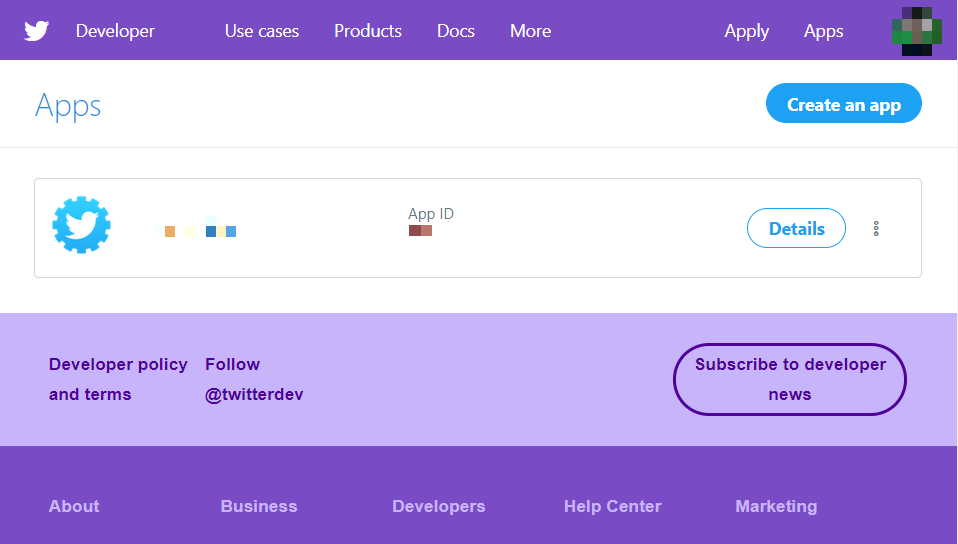View app Details

click(x=796, y=229)
